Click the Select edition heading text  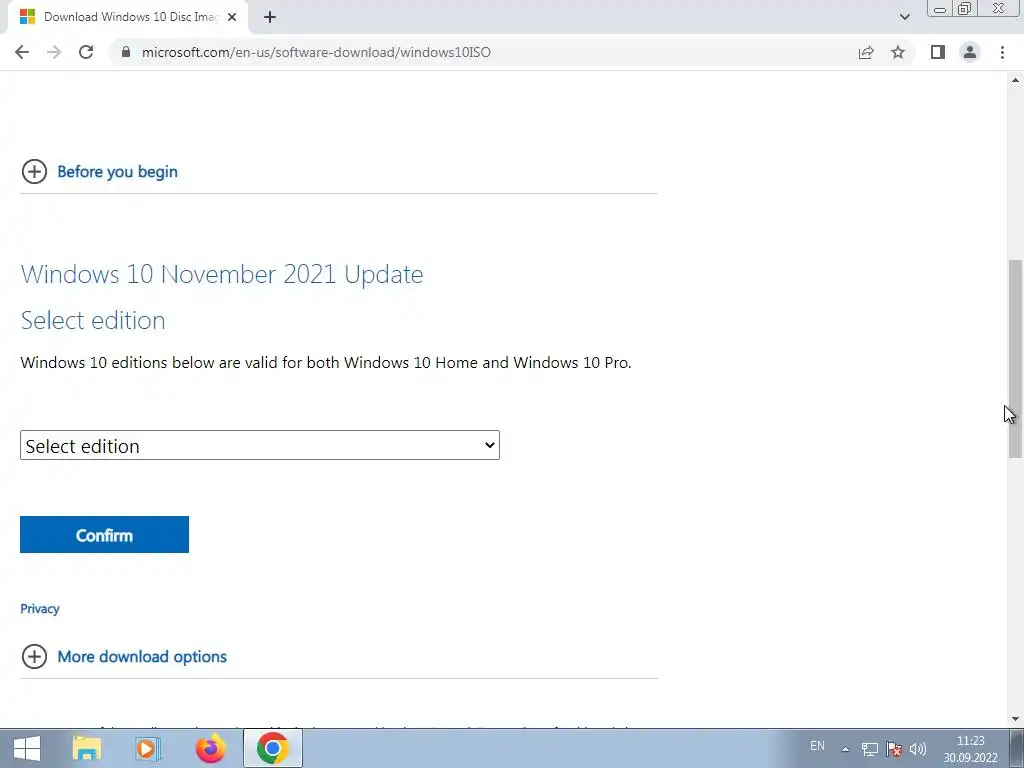tap(93, 321)
